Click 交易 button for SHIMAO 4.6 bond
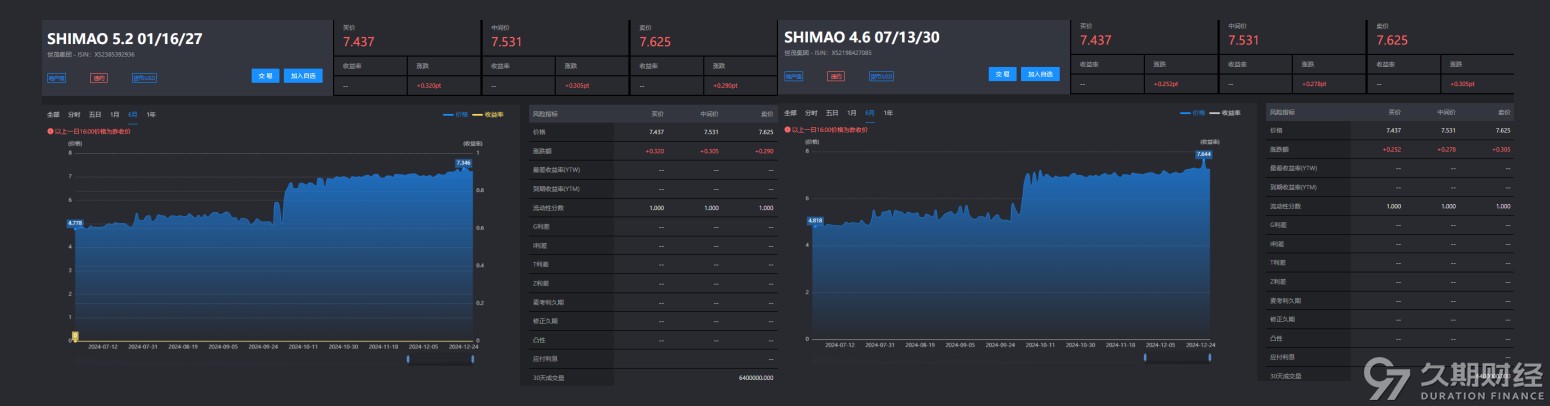Screen dimensions: 1550x406 [x=1002, y=74]
